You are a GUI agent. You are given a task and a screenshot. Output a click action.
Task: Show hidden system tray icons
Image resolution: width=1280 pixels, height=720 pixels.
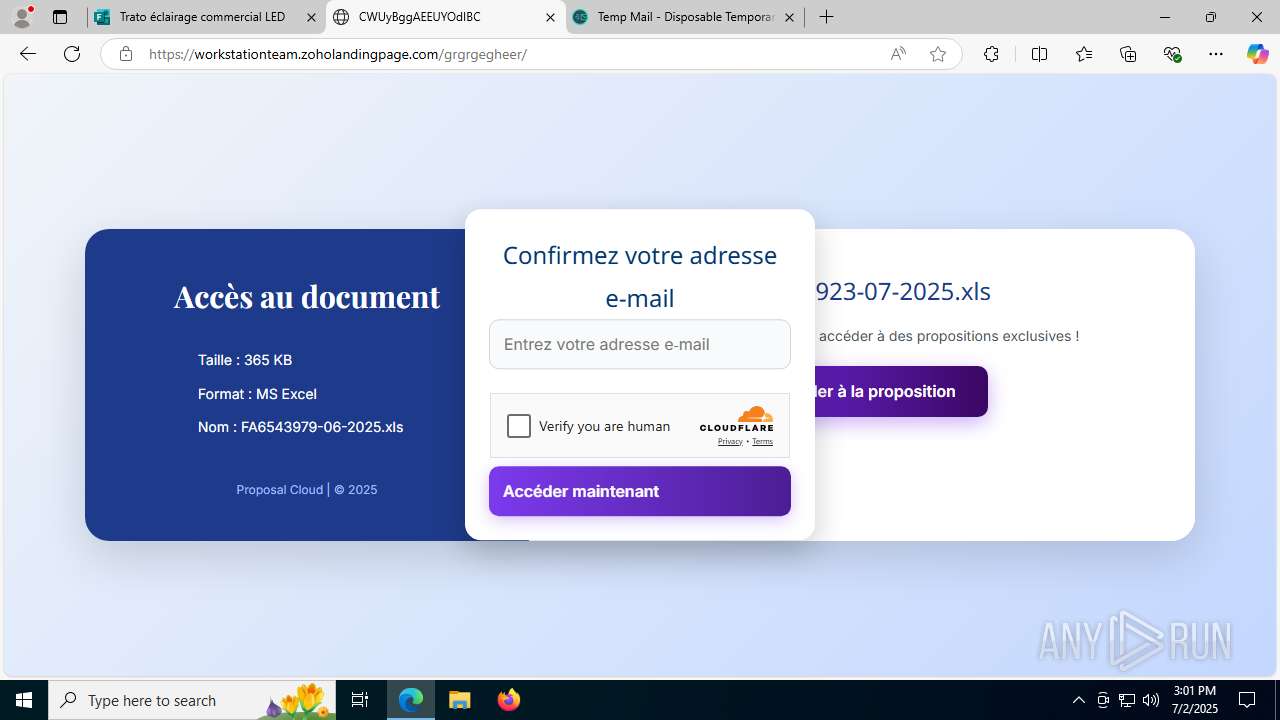coord(1078,700)
